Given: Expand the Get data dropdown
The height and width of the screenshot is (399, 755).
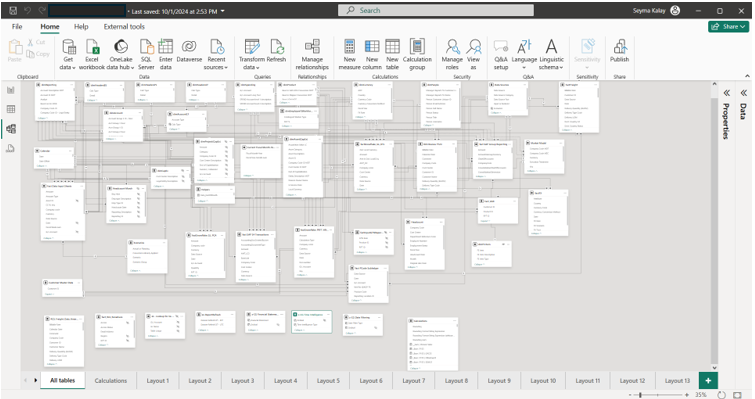Looking at the screenshot, I should click(x=68, y=54).
